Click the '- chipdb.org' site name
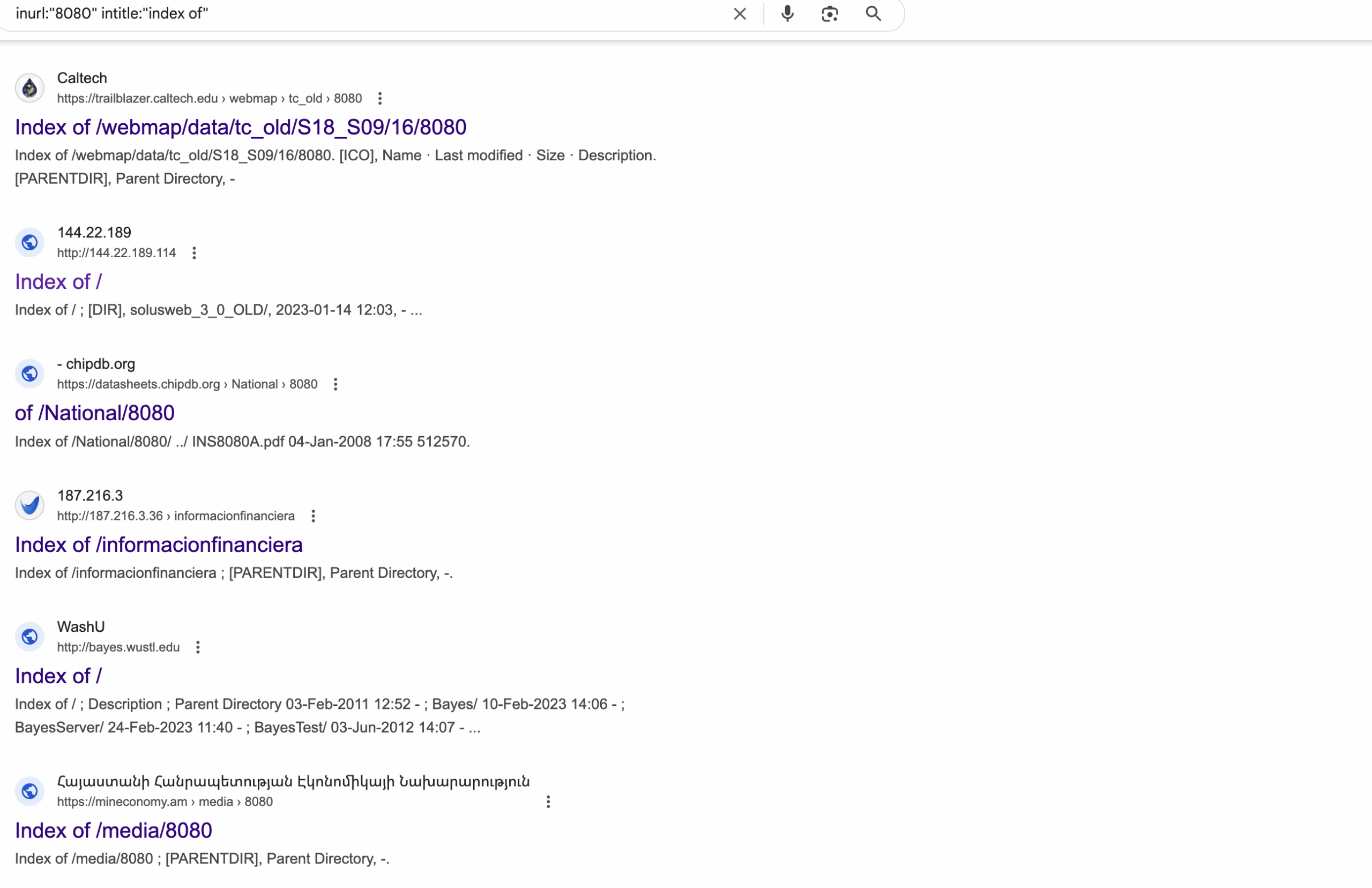1372x888 pixels. pos(96,364)
